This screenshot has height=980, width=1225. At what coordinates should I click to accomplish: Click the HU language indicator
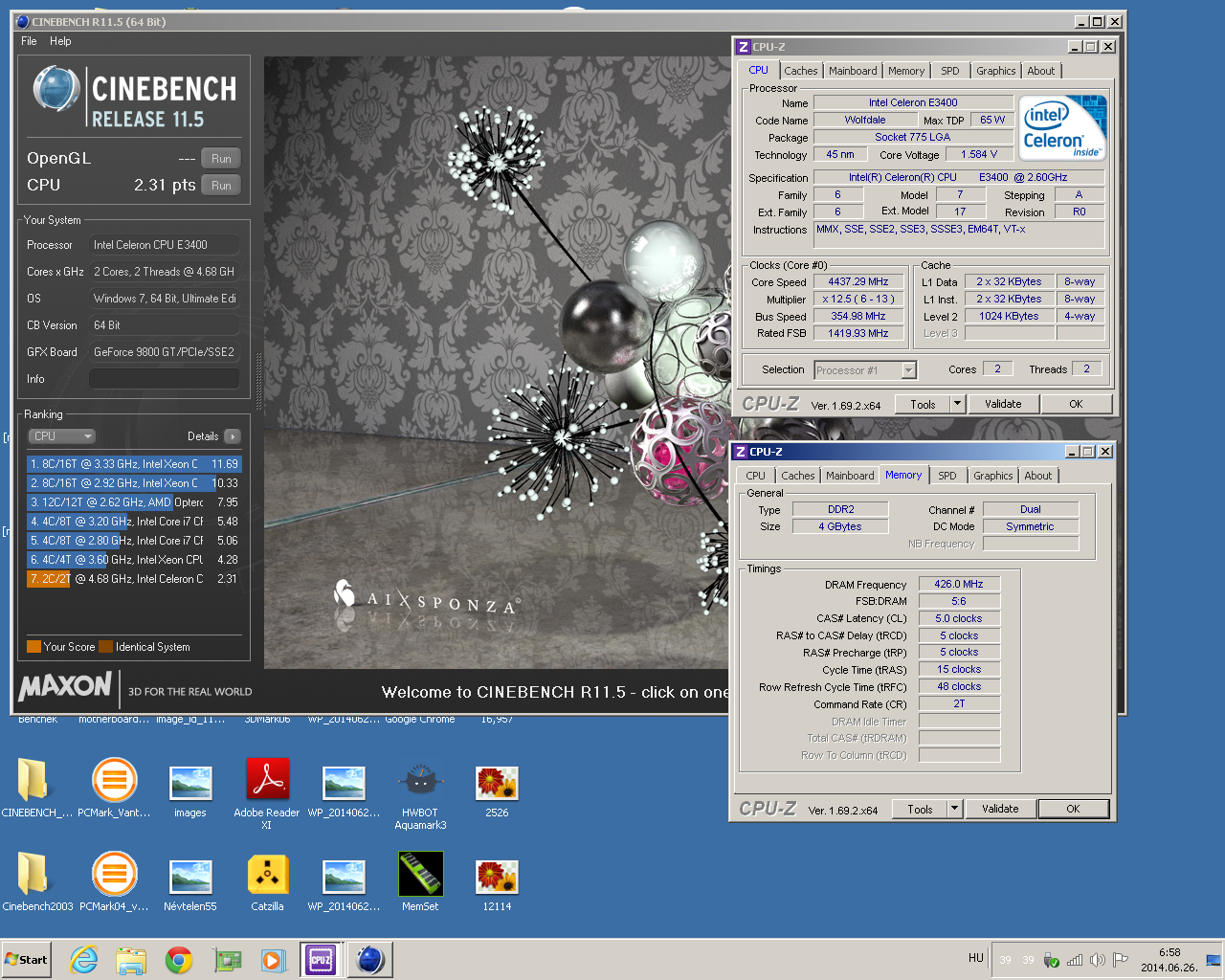point(976,958)
